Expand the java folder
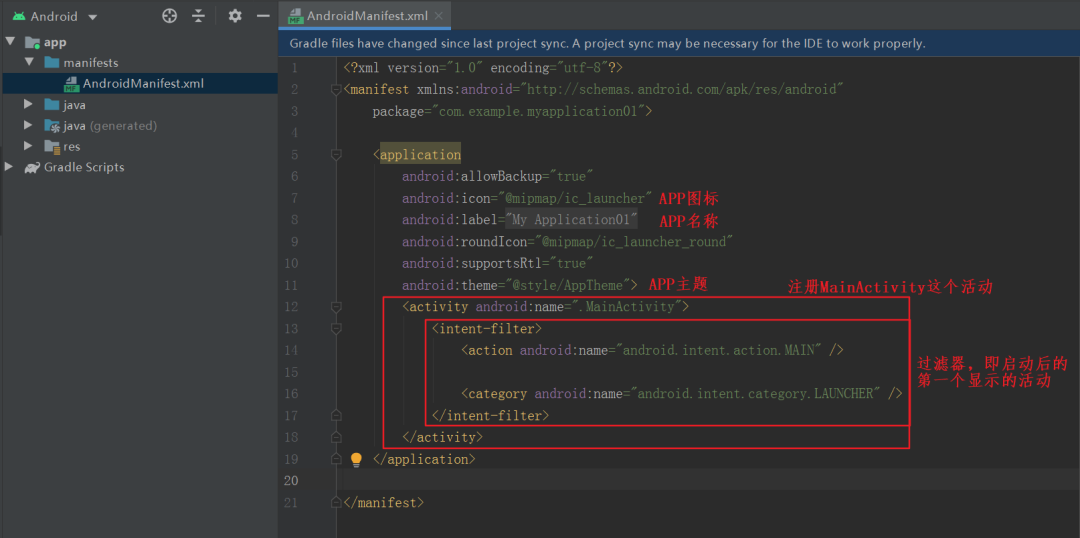1080x538 pixels. tap(28, 105)
